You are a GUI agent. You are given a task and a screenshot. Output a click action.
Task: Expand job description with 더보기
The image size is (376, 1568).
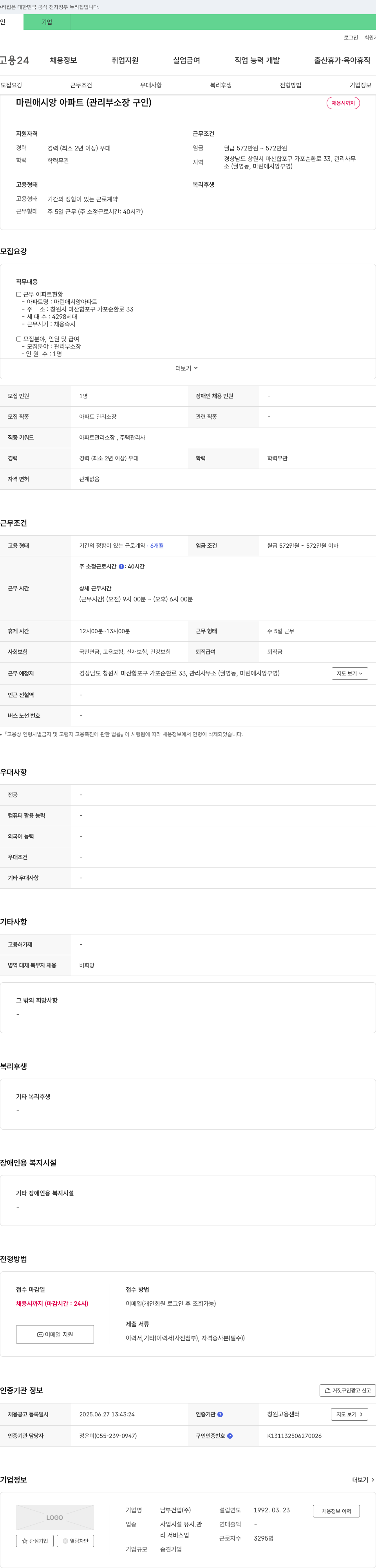pos(187,368)
